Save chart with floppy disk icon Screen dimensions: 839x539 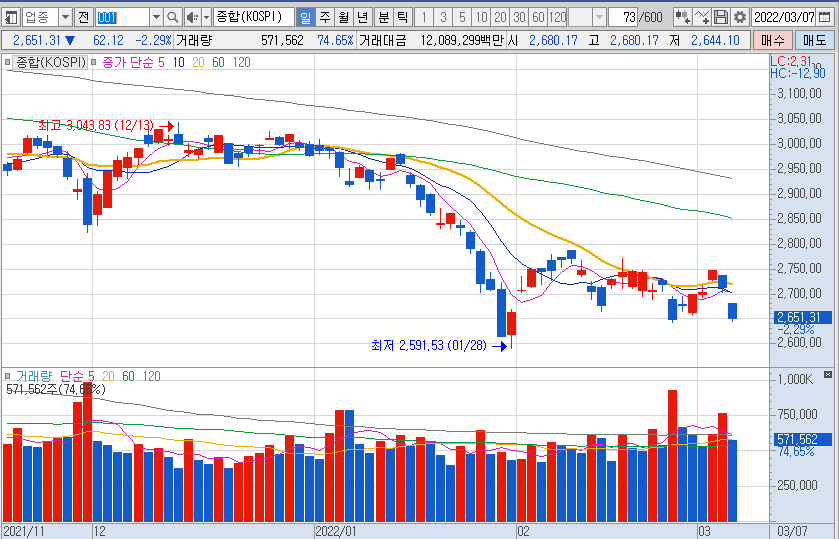point(721,17)
